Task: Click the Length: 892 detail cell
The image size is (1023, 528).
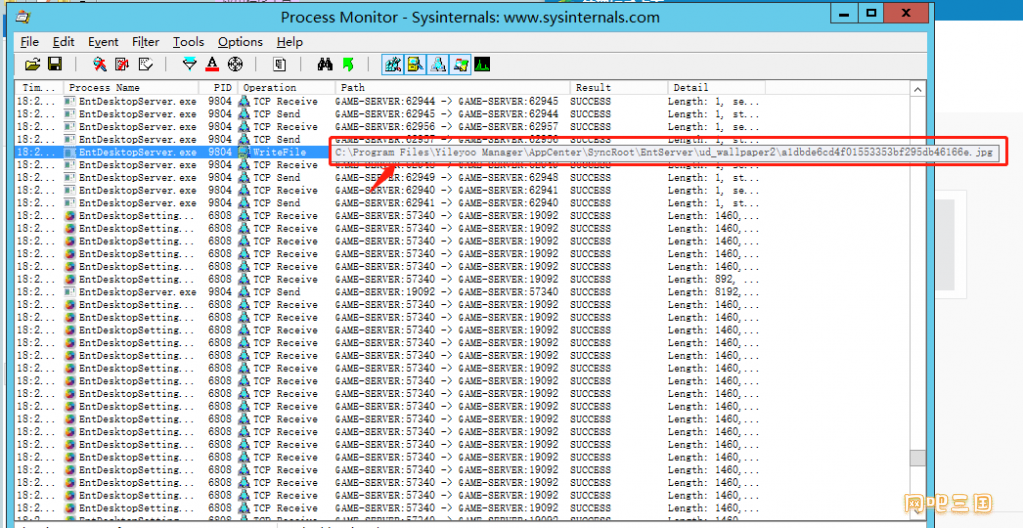Action: pos(713,279)
